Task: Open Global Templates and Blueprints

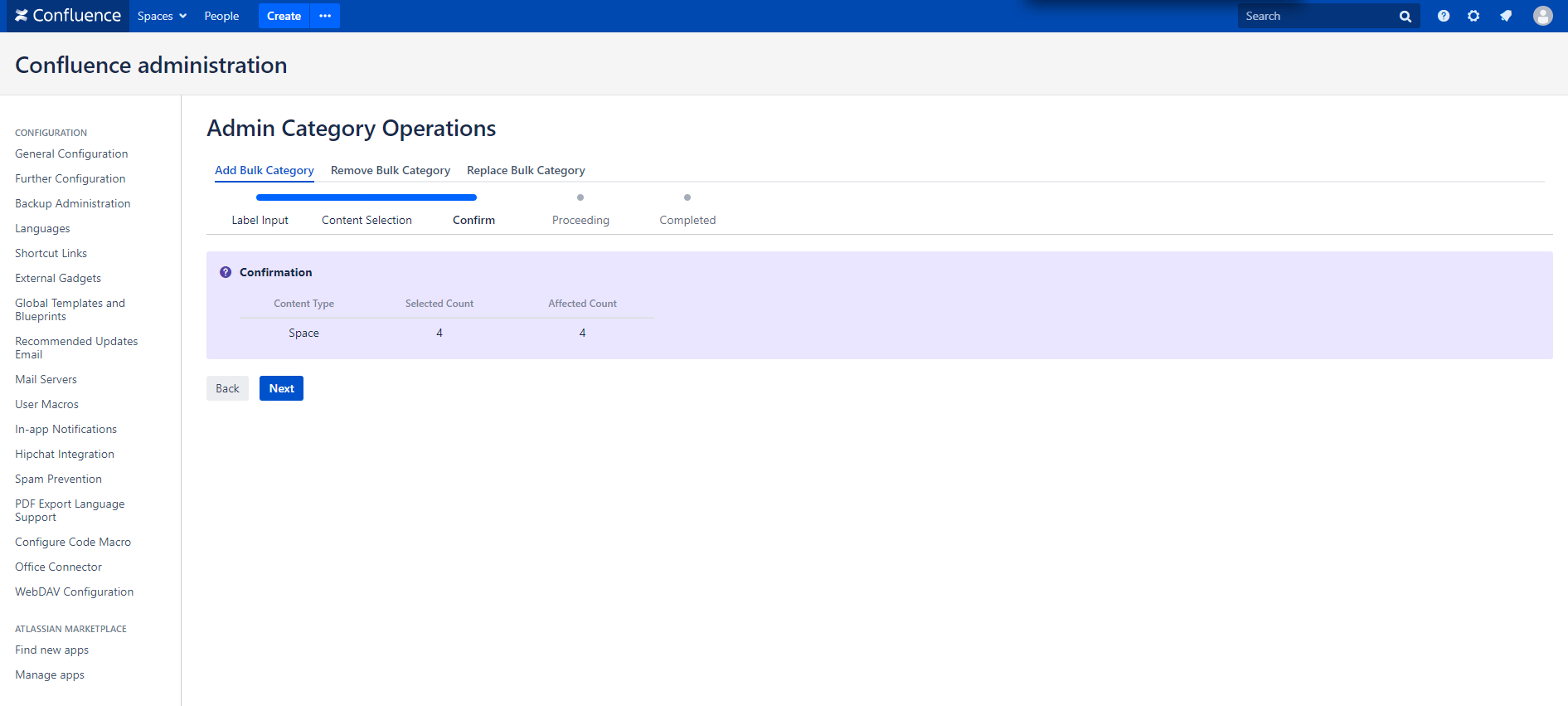Action: (70, 309)
